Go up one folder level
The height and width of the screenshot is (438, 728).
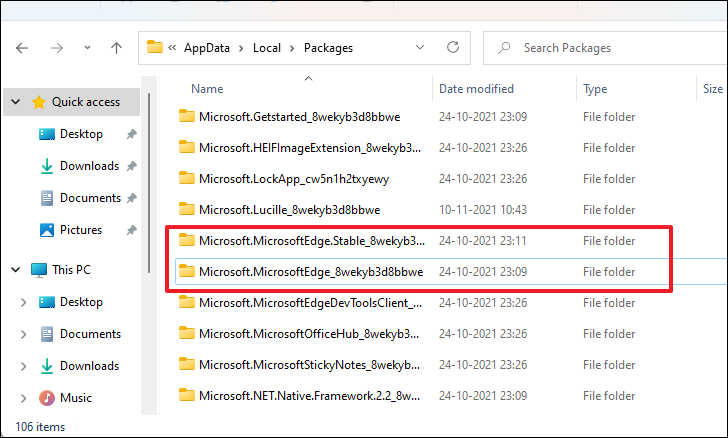click(117, 48)
